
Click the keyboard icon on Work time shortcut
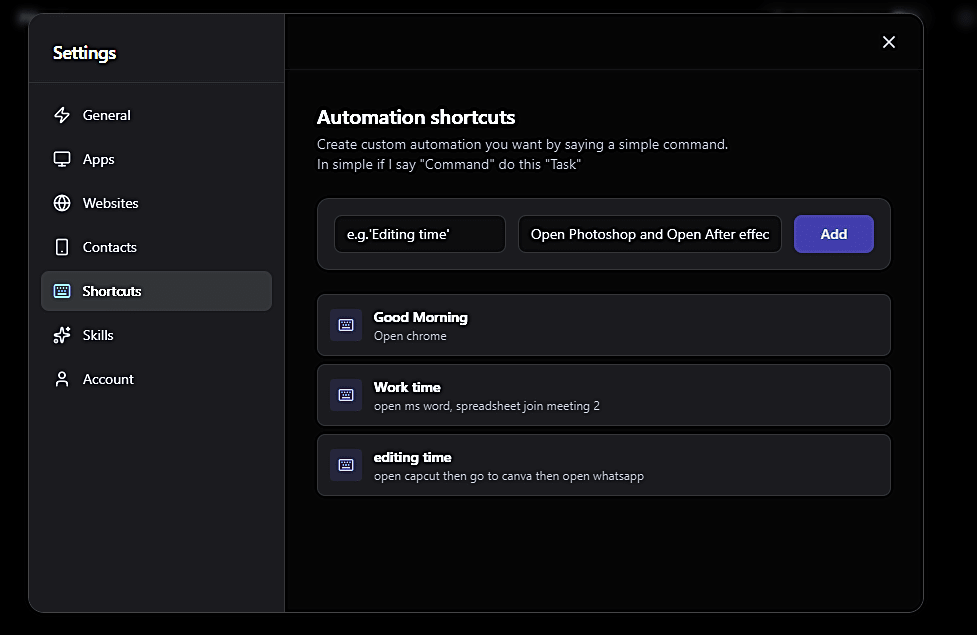(x=345, y=395)
